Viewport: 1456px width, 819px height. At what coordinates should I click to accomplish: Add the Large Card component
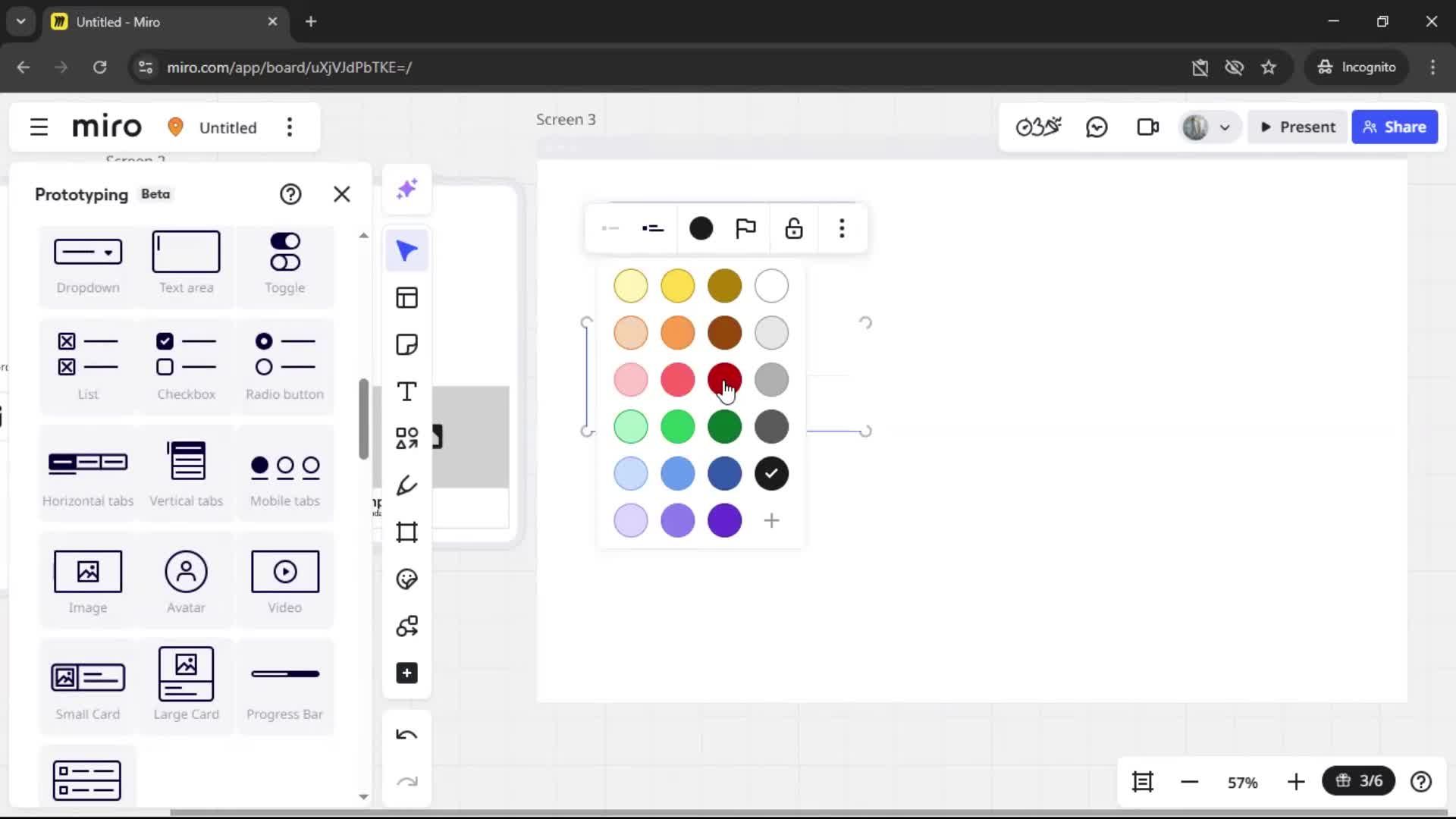pyautogui.click(x=187, y=688)
